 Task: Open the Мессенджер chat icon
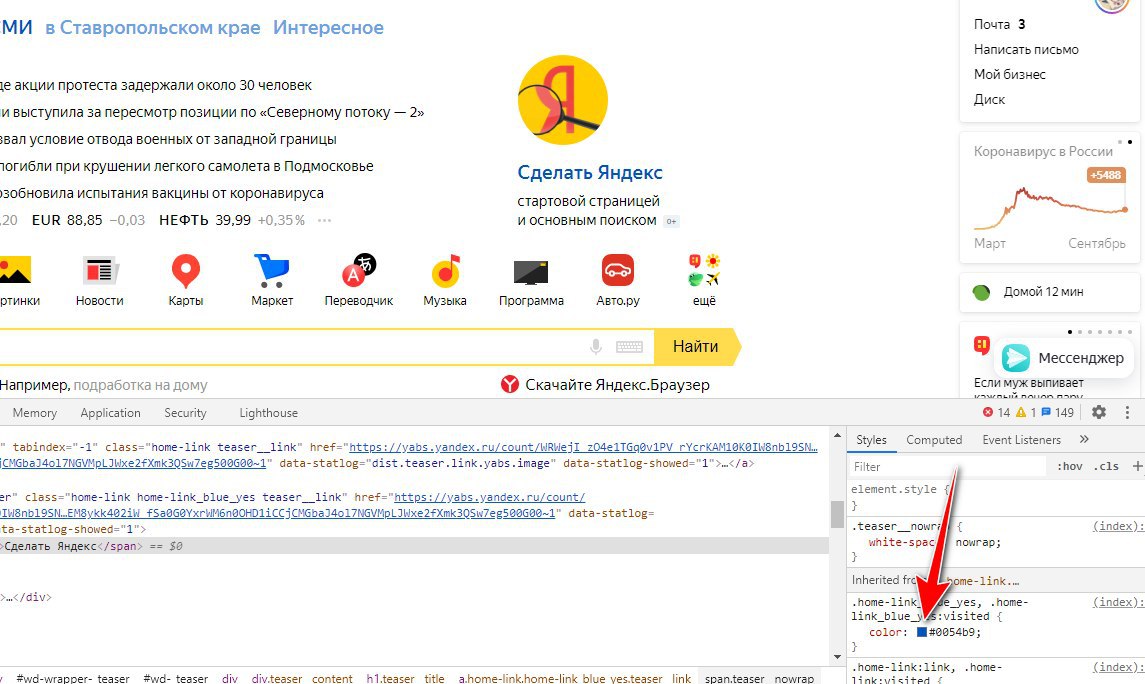click(x=1015, y=358)
